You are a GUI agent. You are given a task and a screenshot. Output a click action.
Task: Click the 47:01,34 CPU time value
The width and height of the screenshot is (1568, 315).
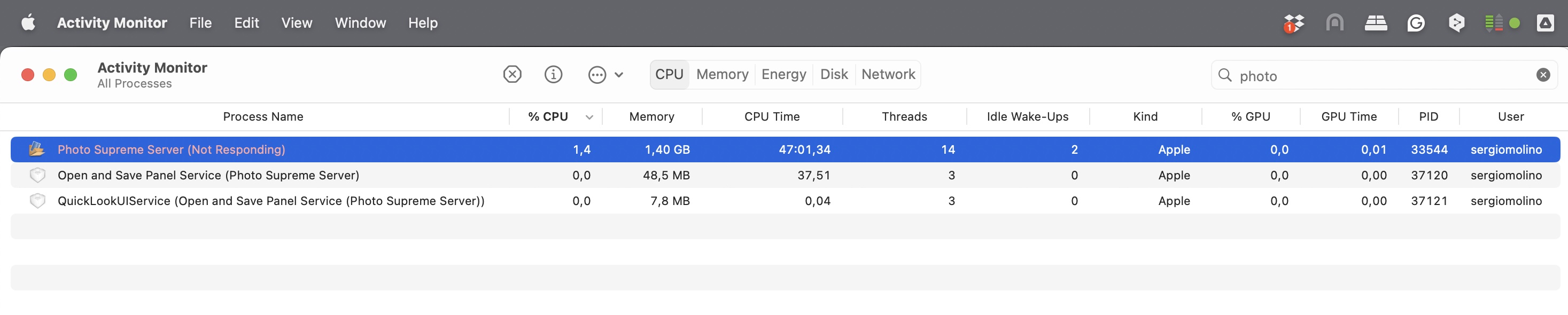click(805, 149)
